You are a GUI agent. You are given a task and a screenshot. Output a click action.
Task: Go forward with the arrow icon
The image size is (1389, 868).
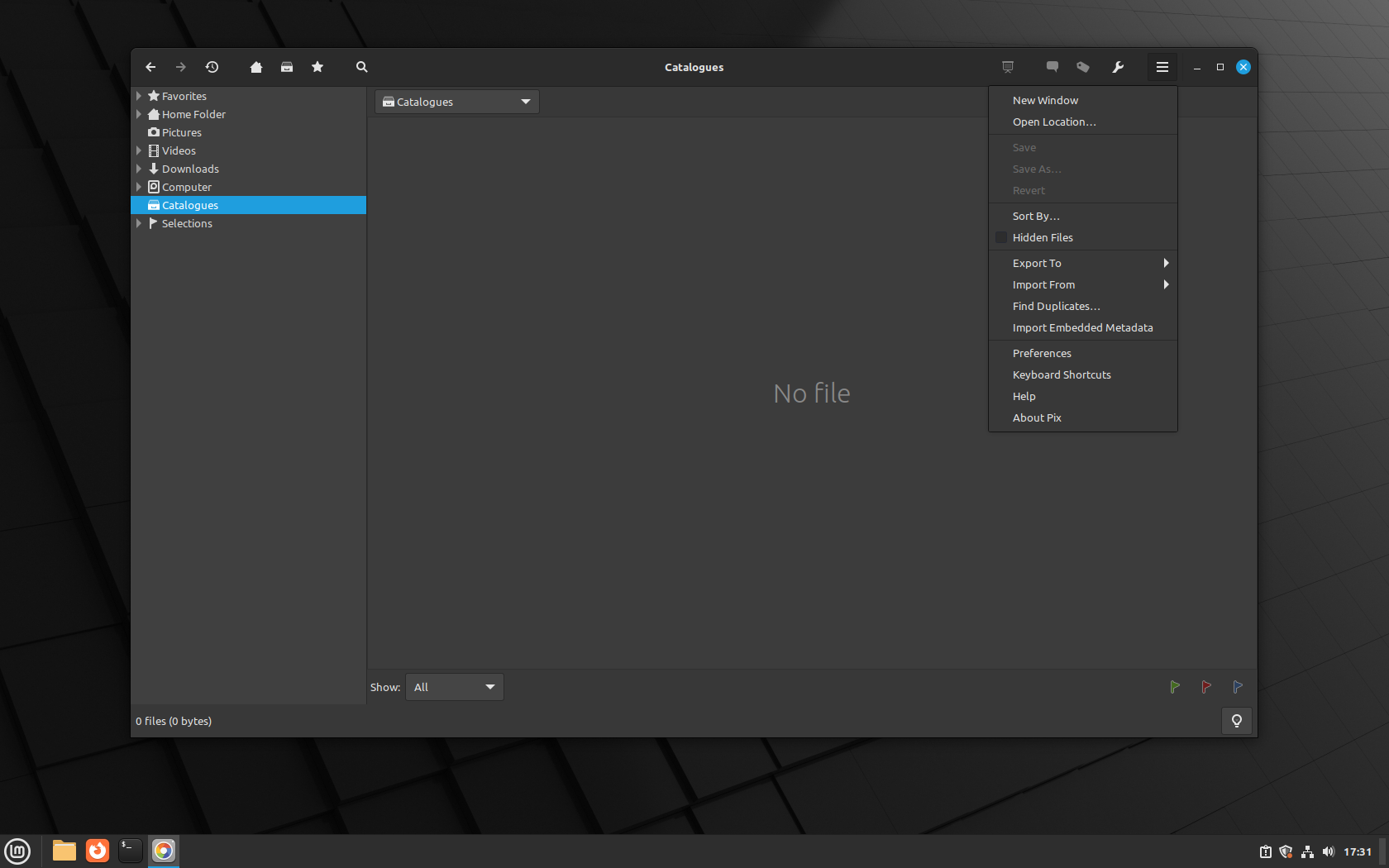181,67
